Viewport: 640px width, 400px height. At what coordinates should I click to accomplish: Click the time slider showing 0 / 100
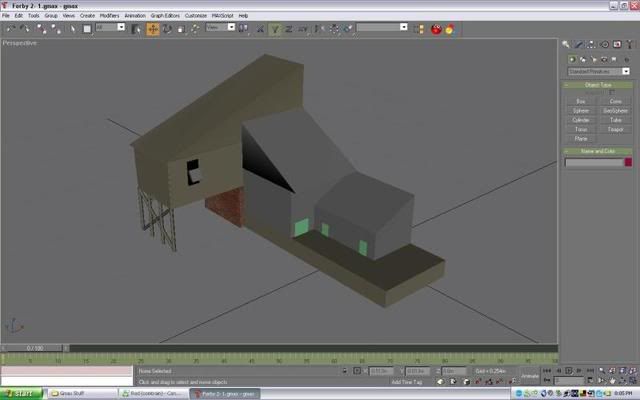(35, 348)
